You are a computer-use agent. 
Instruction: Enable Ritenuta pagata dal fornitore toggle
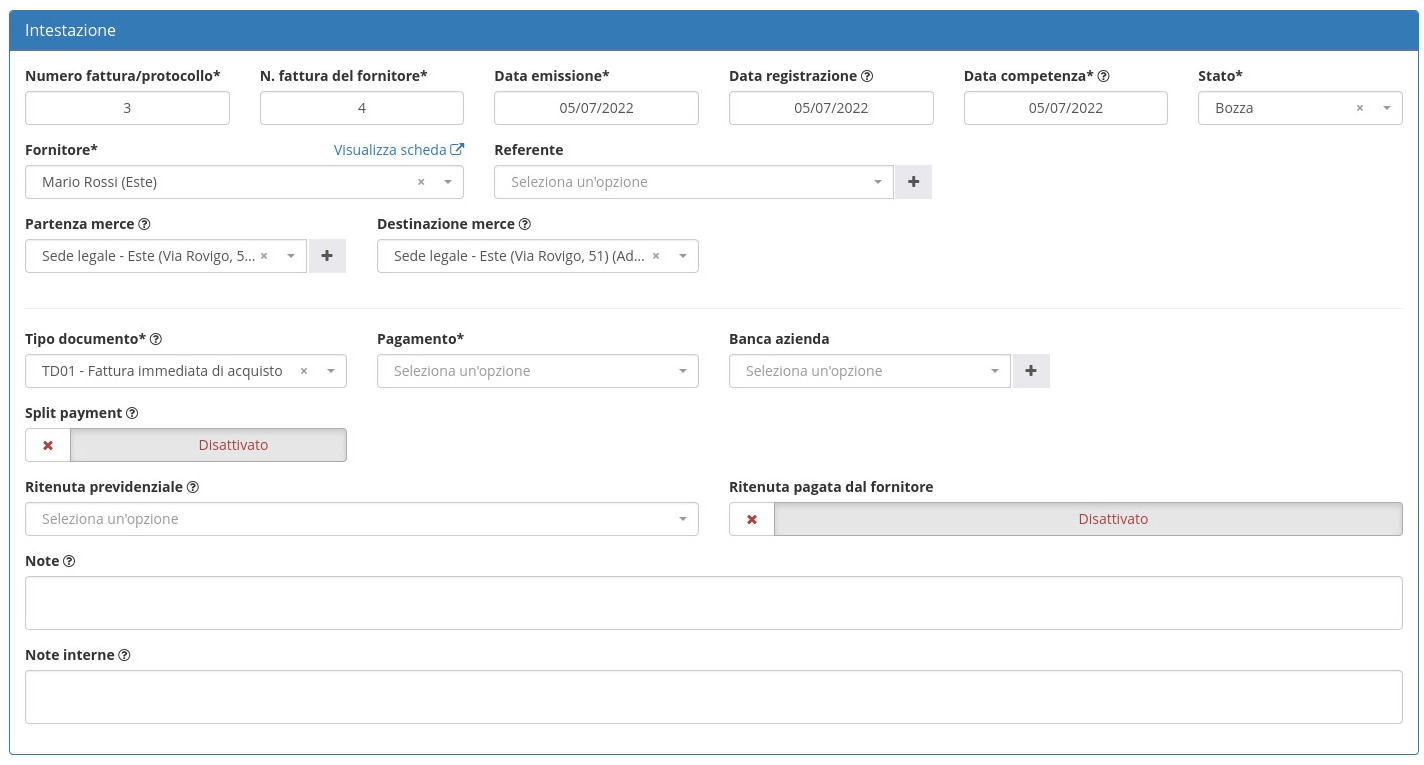click(x=1065, y=519)
